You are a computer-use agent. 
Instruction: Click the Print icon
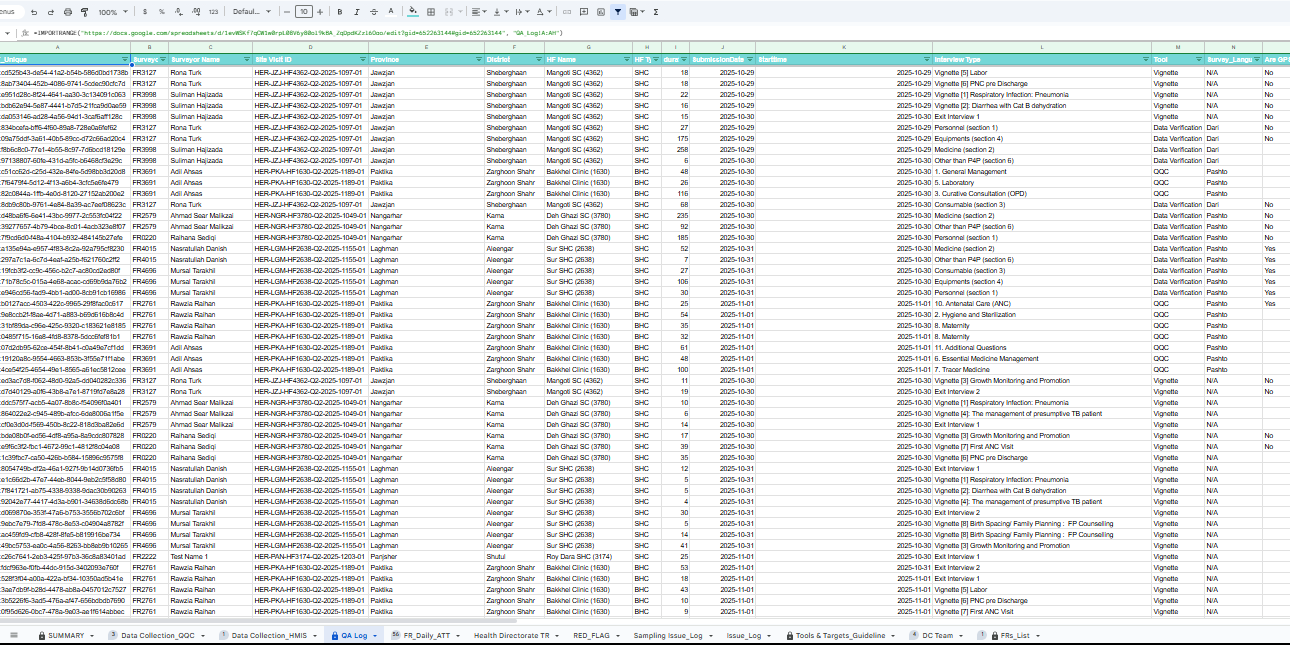pyautogui.click(x=67, y=12)
